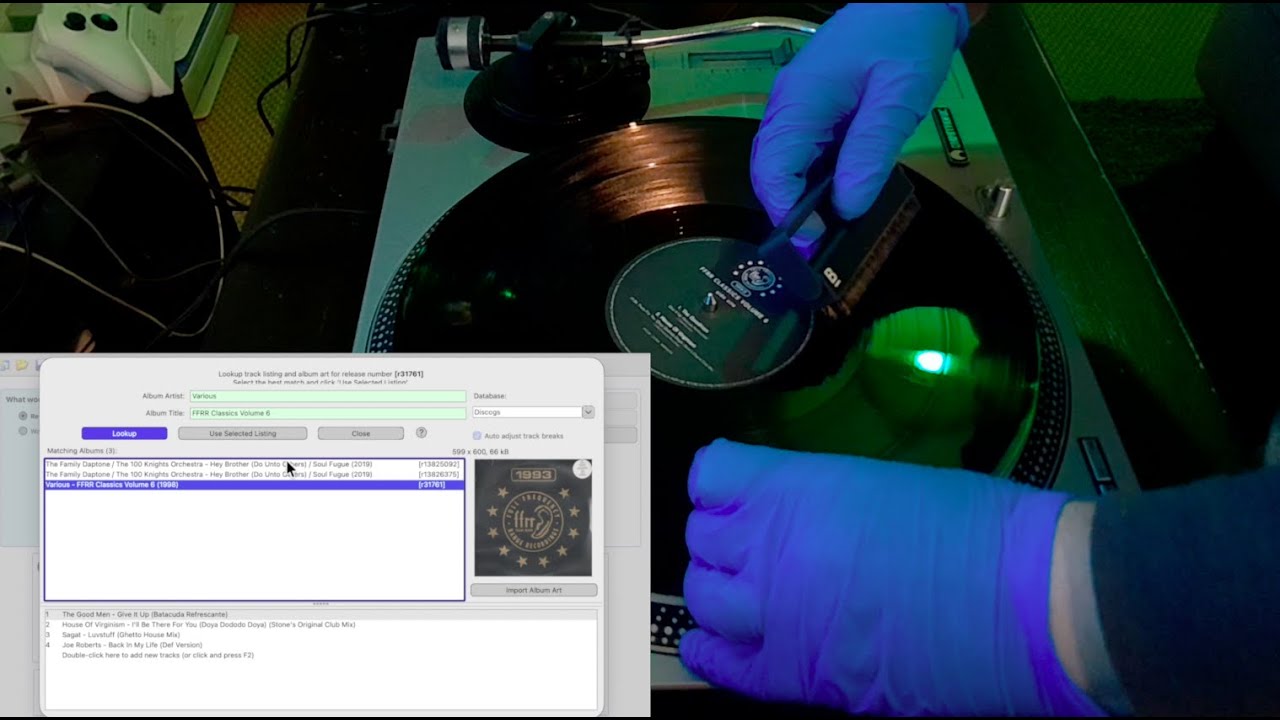Select 'Various - FFRR Classics Volume 6 (1998)' listing

(254, 484)
